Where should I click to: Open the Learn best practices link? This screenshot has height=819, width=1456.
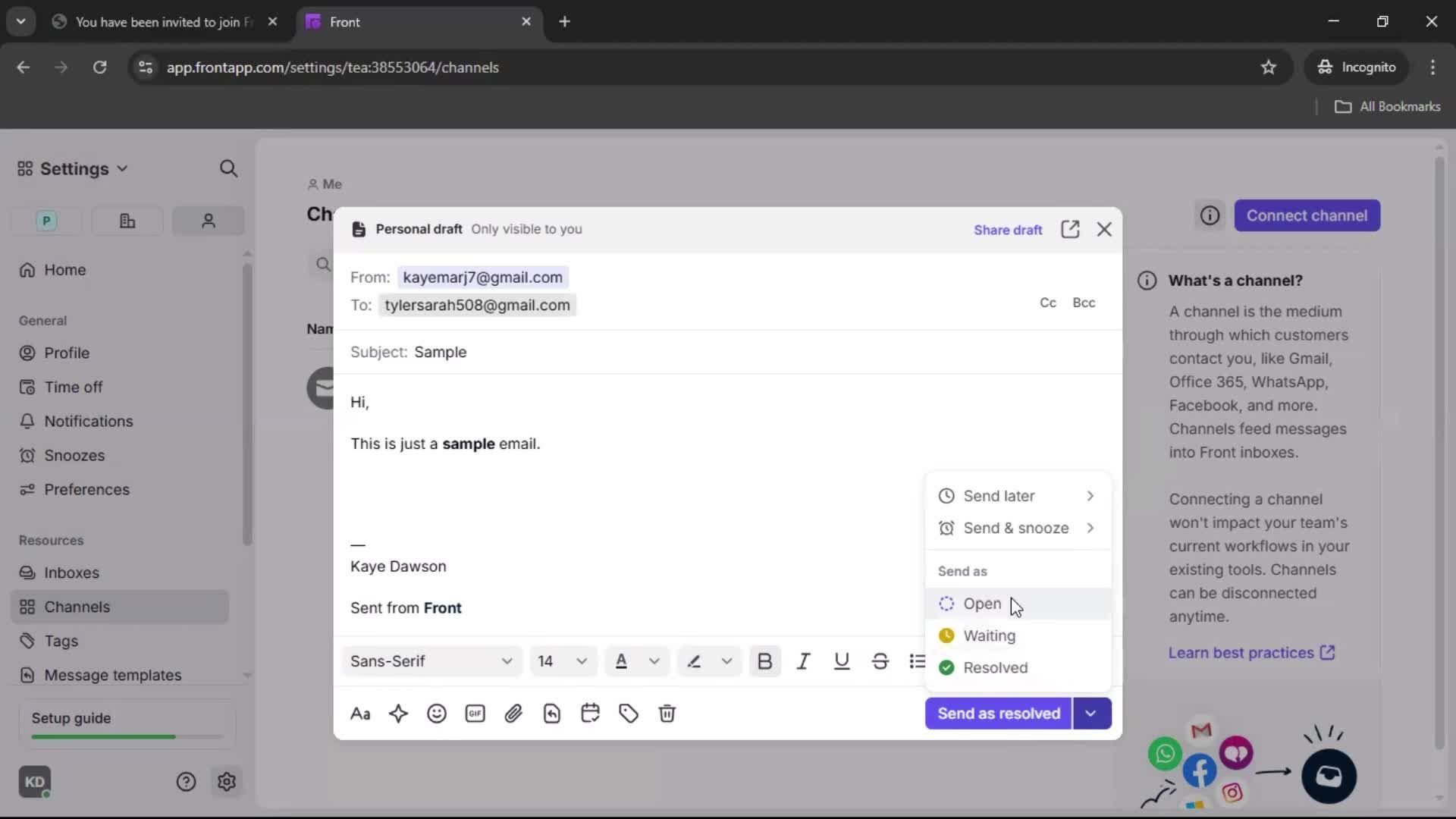point(1242,653)
